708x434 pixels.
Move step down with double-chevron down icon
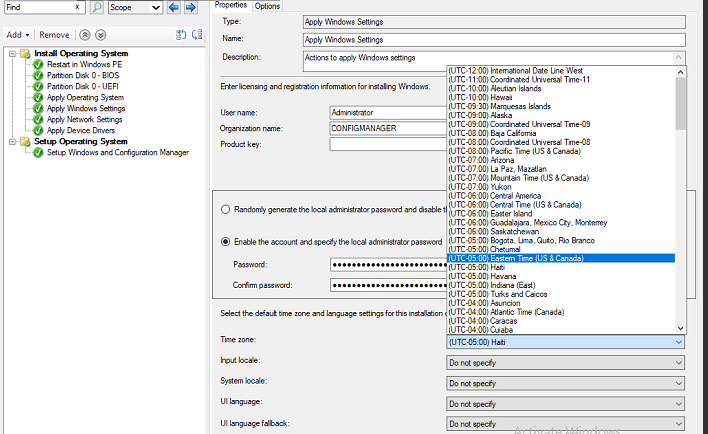[x=101, y=35]
